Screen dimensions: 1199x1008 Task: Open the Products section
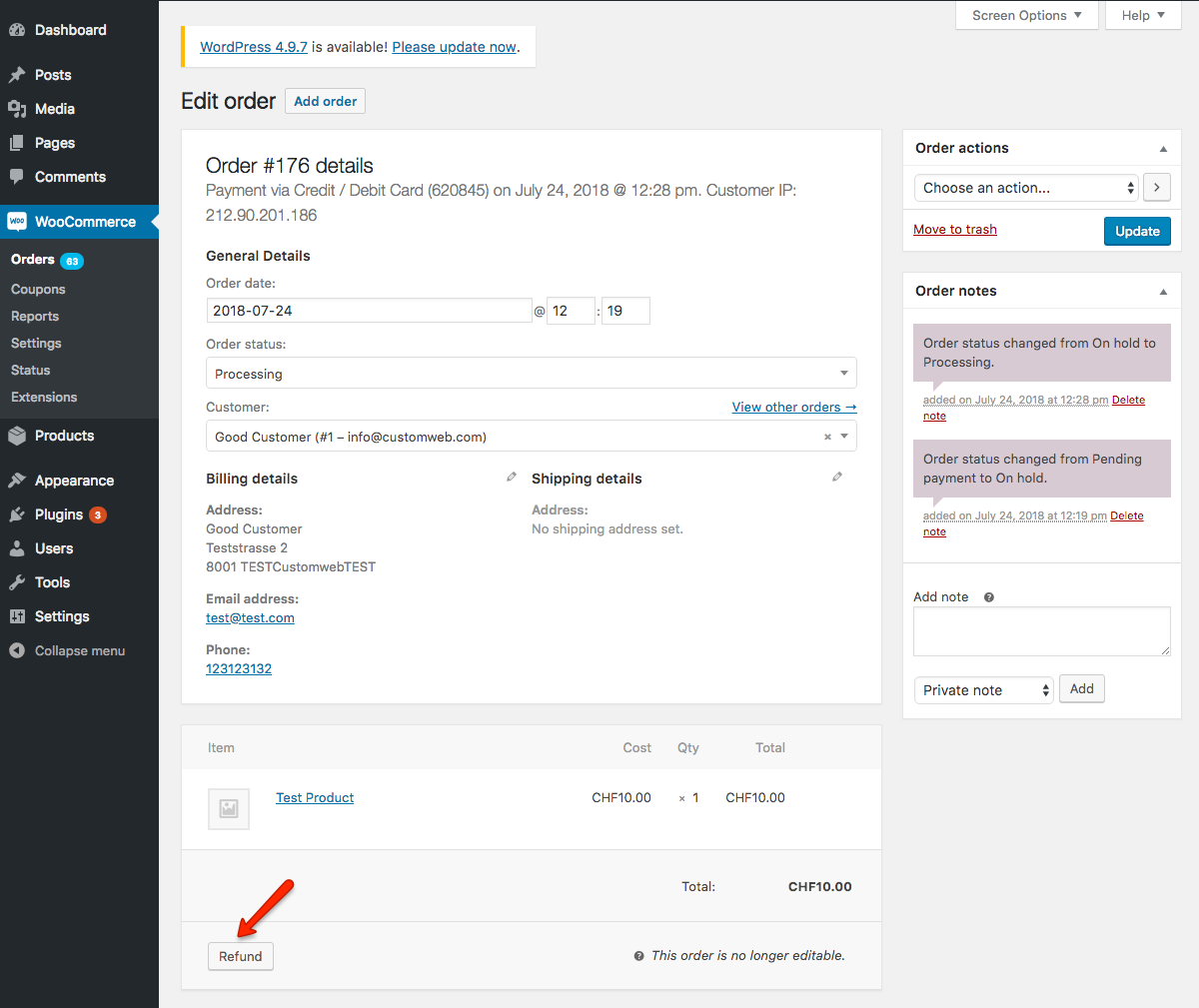point(68,436)
